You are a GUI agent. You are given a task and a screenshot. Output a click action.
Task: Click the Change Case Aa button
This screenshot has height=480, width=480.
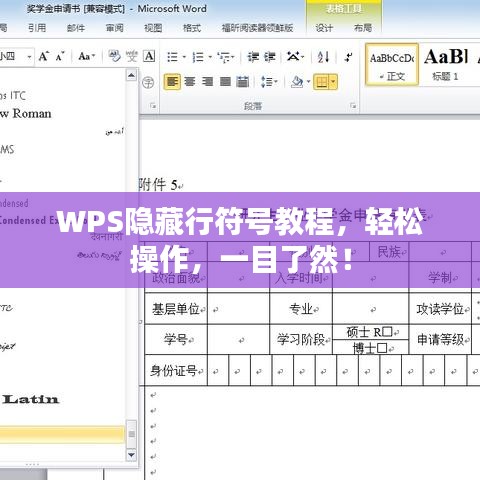coord(84,56)
